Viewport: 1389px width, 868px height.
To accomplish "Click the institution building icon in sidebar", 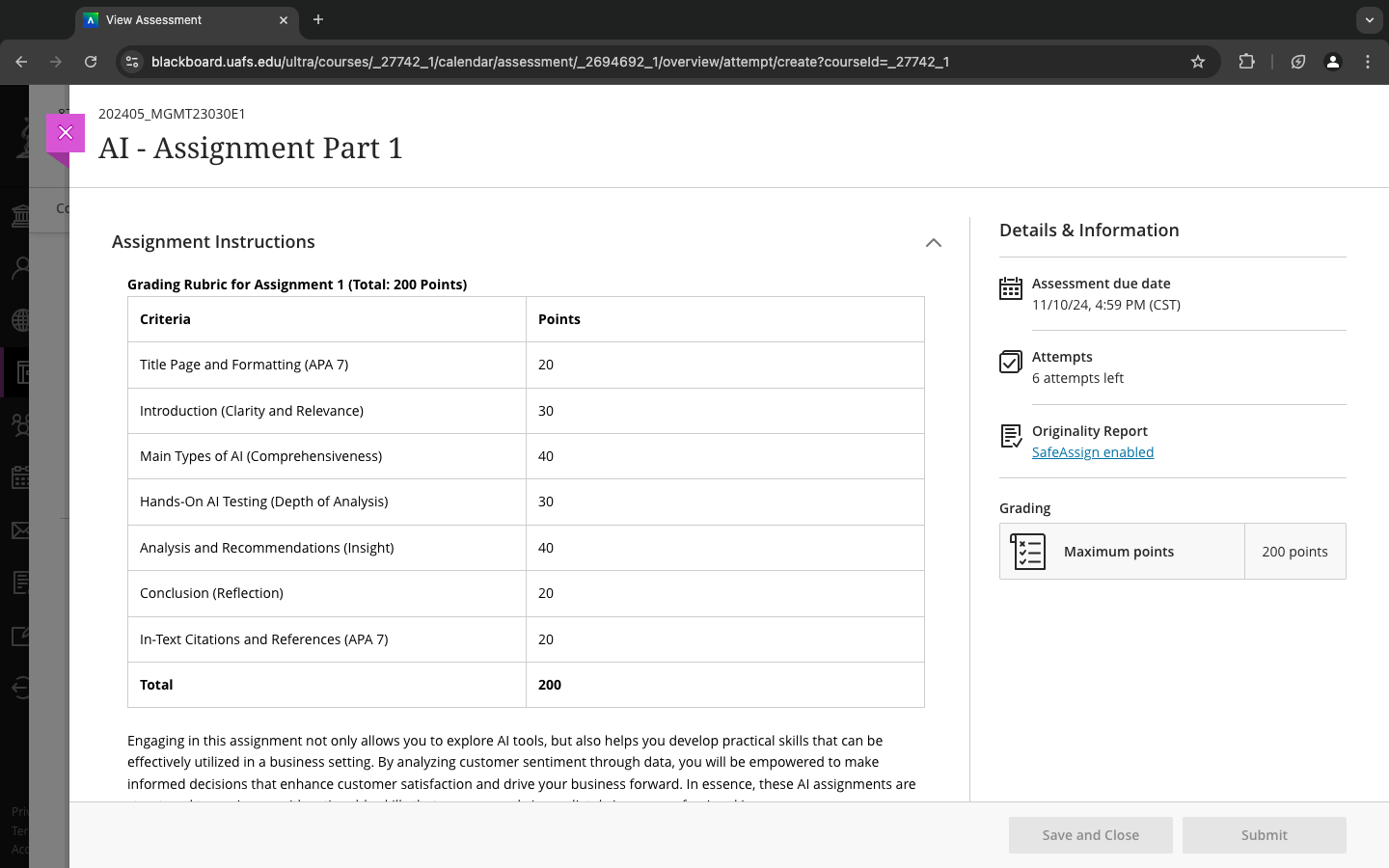I will [x=19, y=215].
